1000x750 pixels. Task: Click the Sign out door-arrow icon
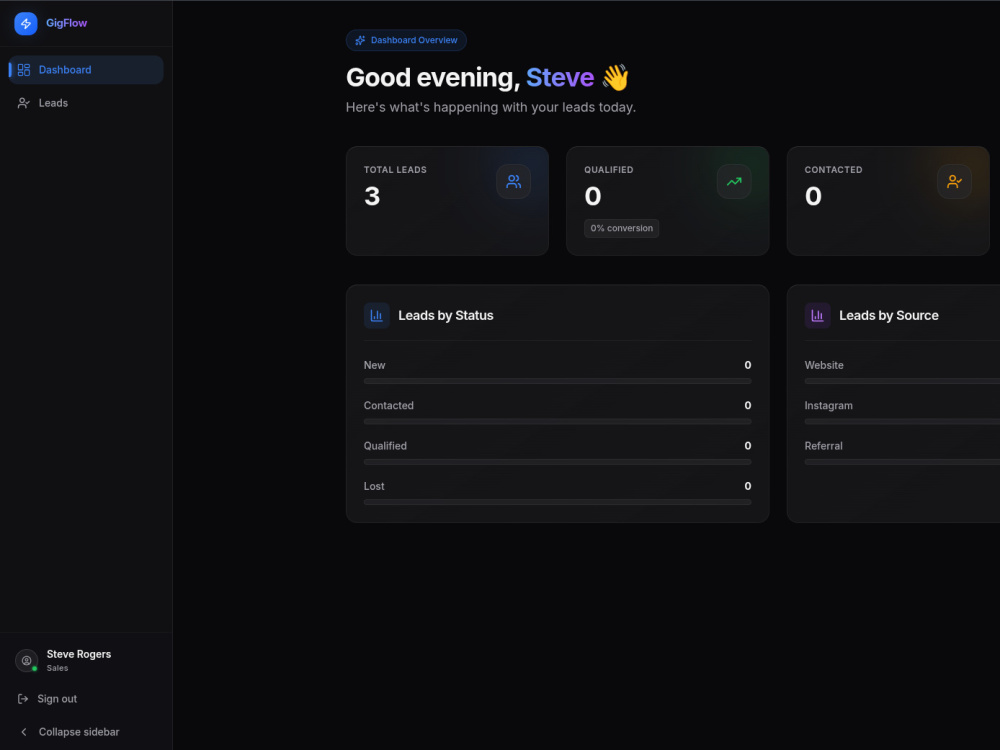pos(23,699)
